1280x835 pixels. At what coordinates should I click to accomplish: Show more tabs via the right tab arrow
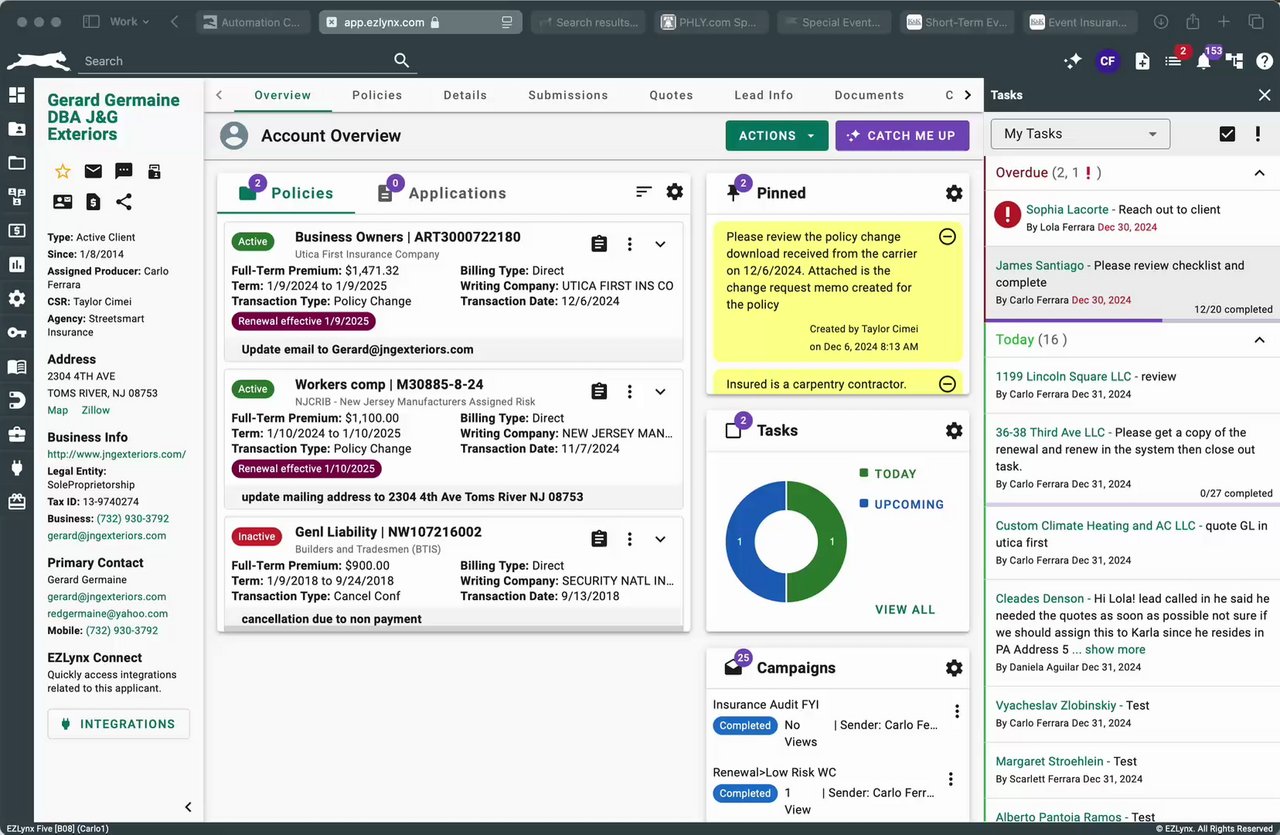click(967, 95)
